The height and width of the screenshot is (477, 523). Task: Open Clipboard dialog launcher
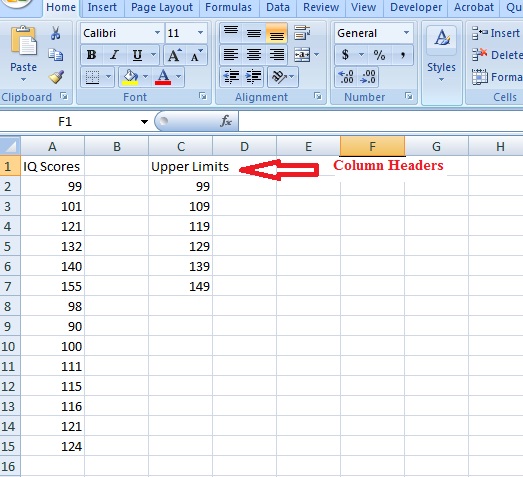pyautogui.click(x=64, y=96)
